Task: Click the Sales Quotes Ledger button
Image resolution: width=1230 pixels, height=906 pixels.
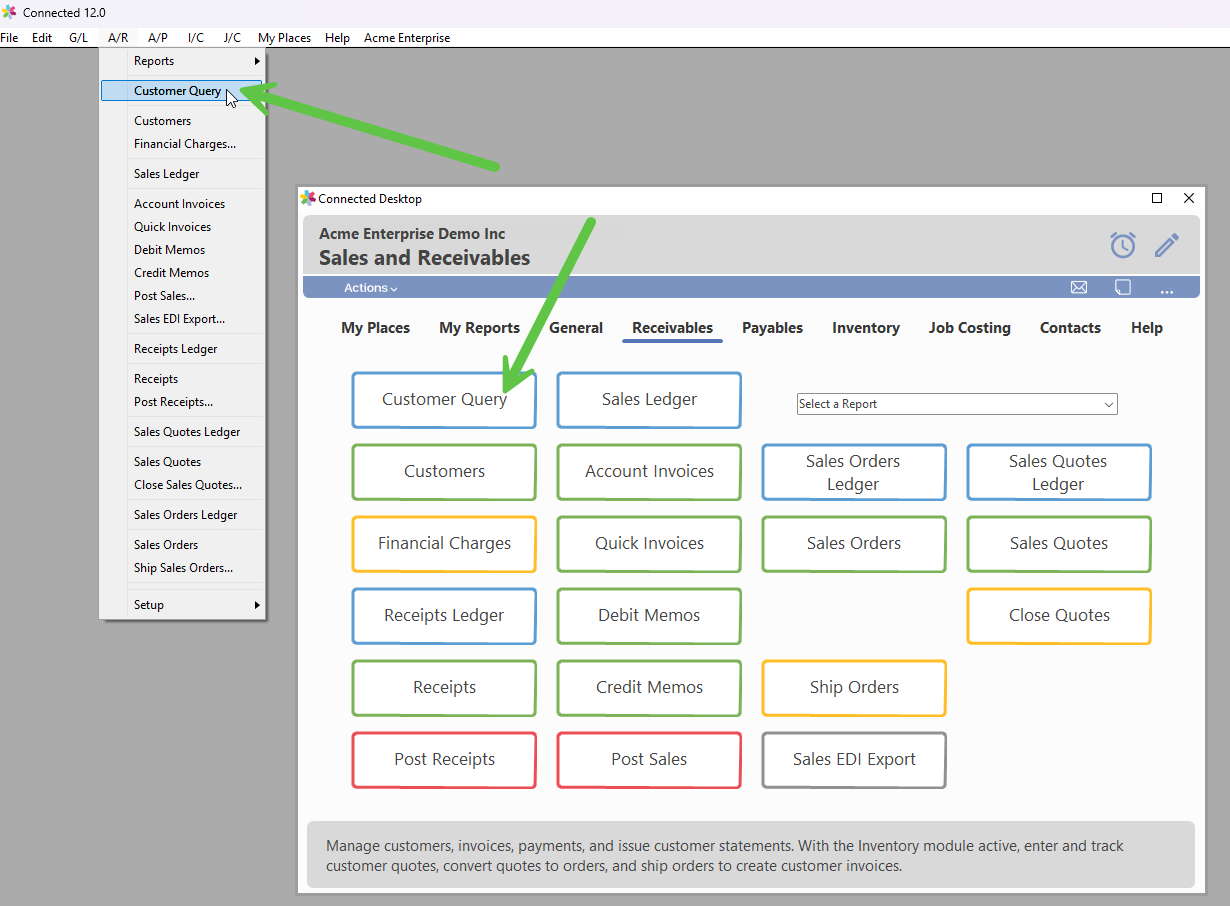Action: (x=1059, y=472)
